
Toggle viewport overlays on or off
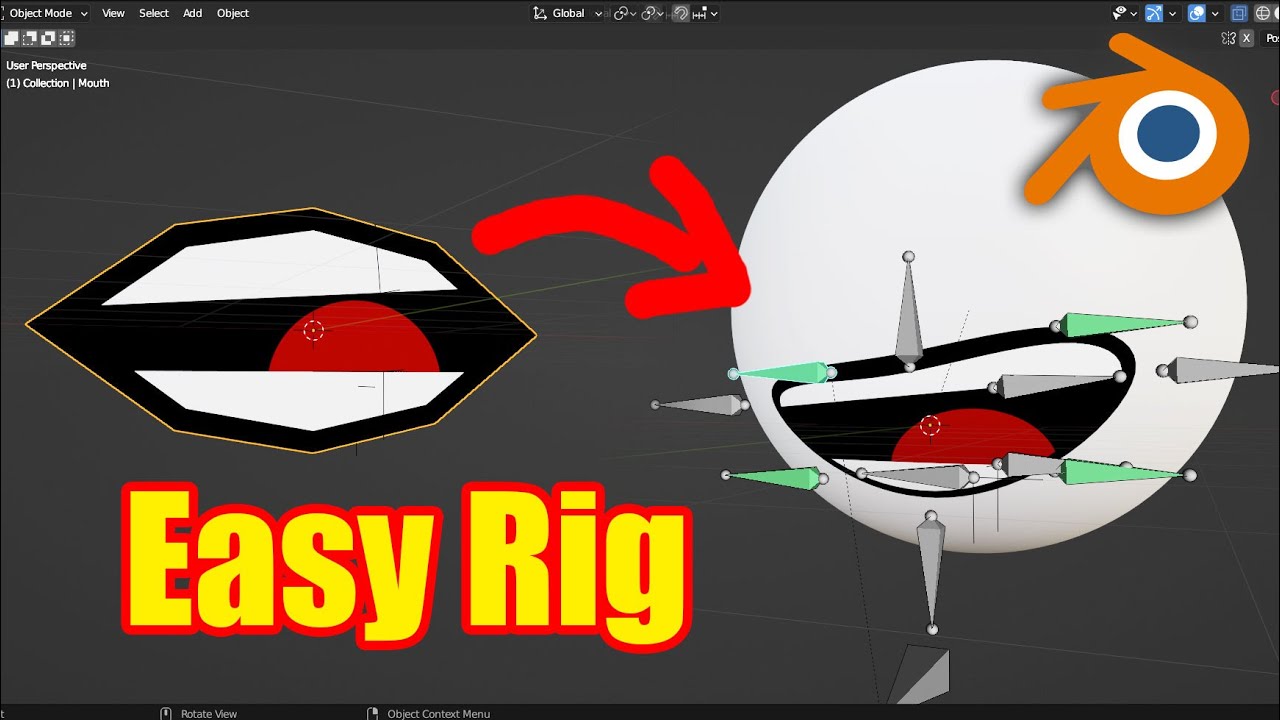click(x=1196, y=13)
